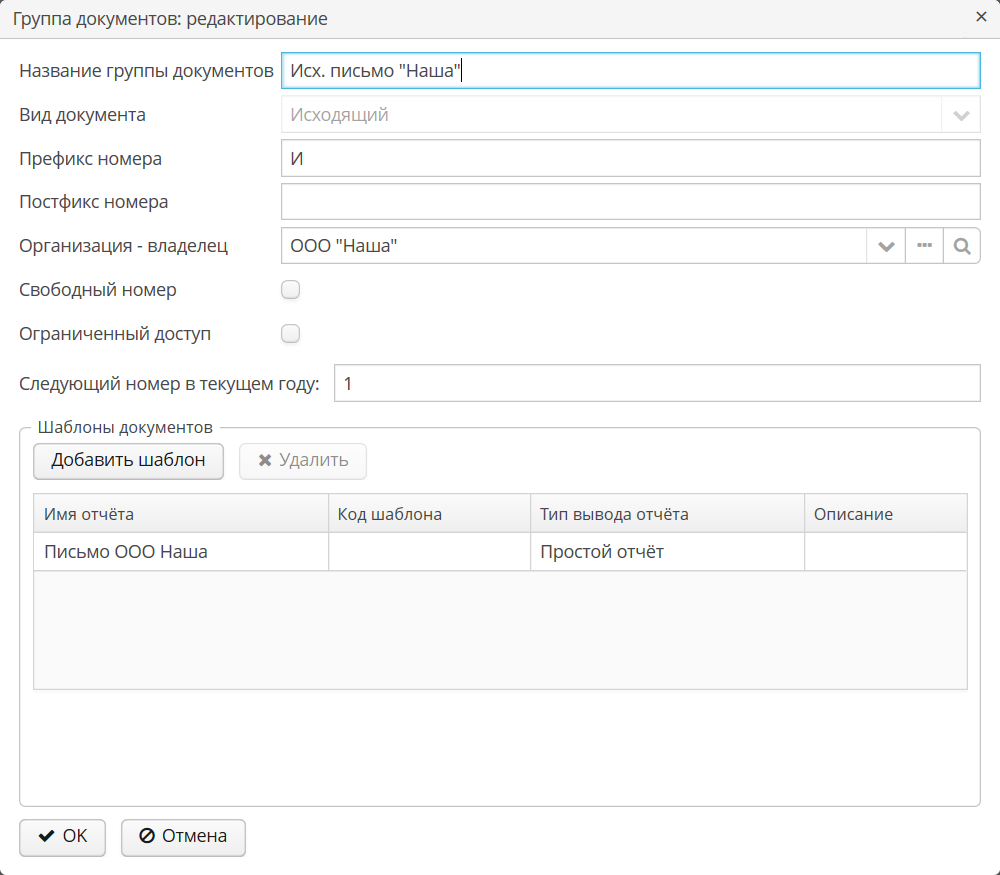
Task: Close the document group editing dialog
Action: coord(981,18)
